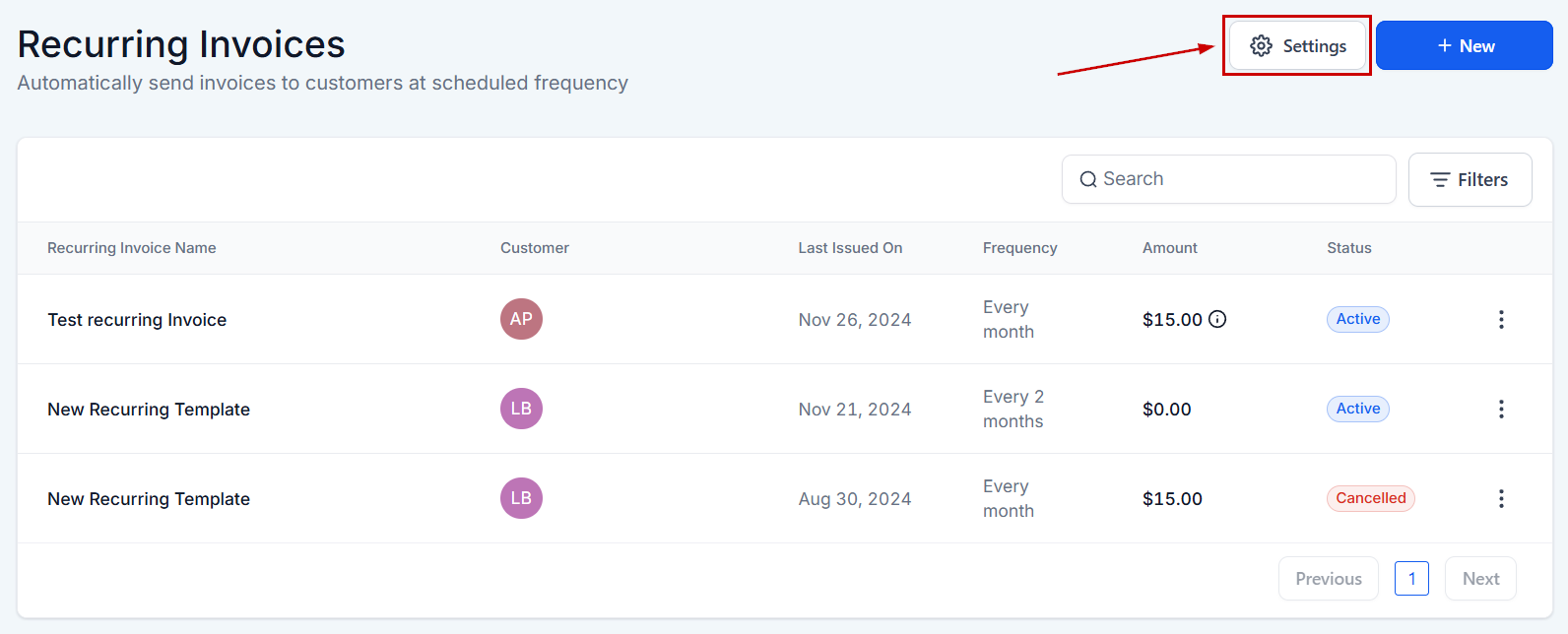Image resolution: width=1568 pixels, height=634 pixels.
Task: Open the three-dot menu for the Cancelled row
Action: (1501, 498)
